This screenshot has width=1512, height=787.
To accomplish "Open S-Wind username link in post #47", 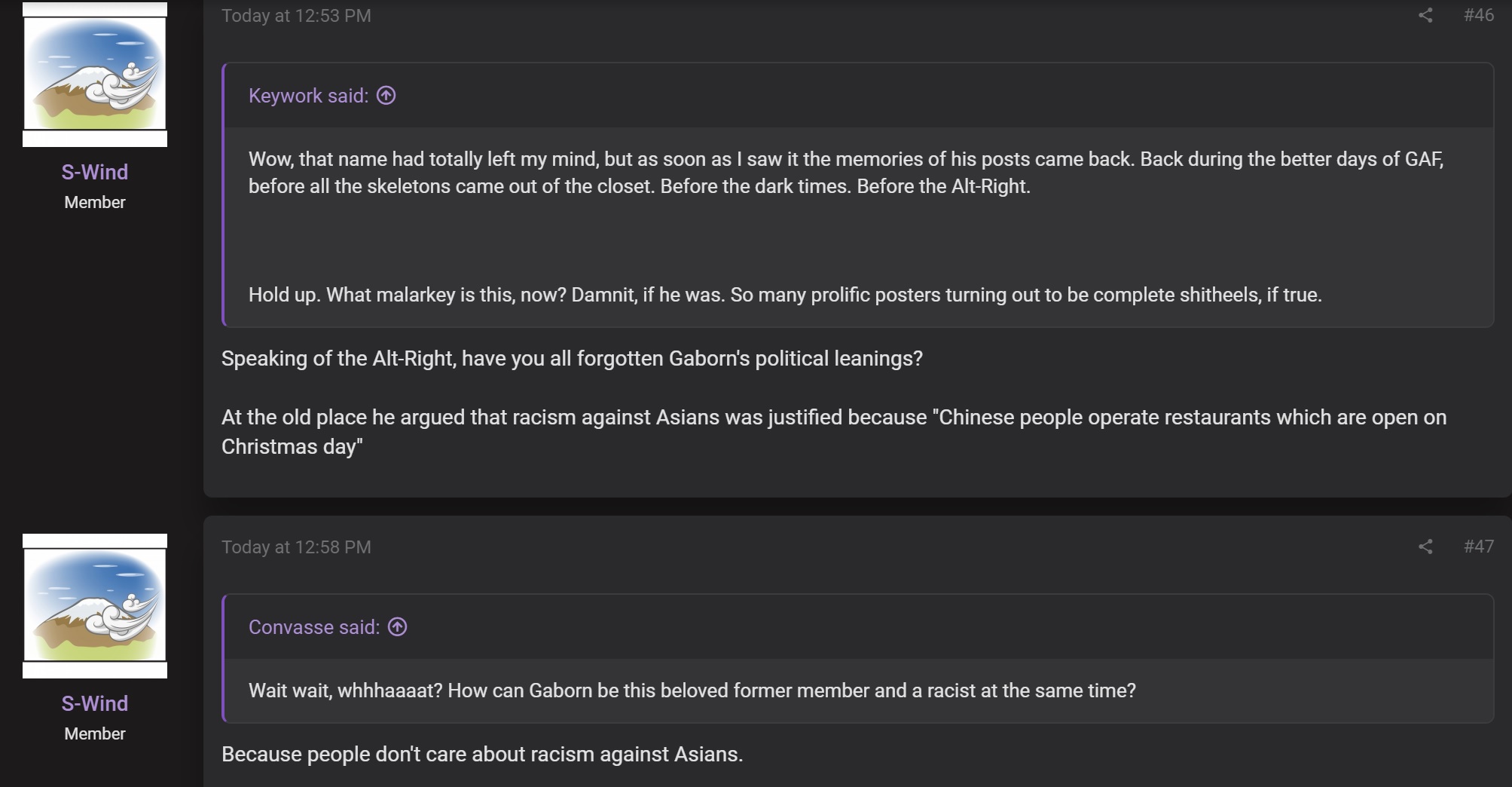I will (x=95, y=703).
